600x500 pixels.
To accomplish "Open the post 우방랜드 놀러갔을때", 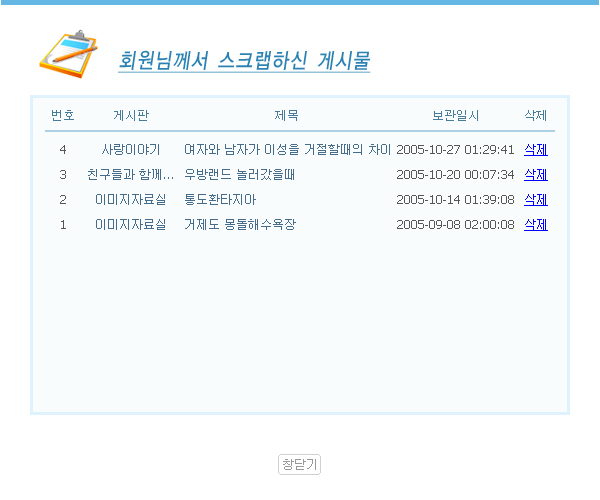I will point(240,175).
